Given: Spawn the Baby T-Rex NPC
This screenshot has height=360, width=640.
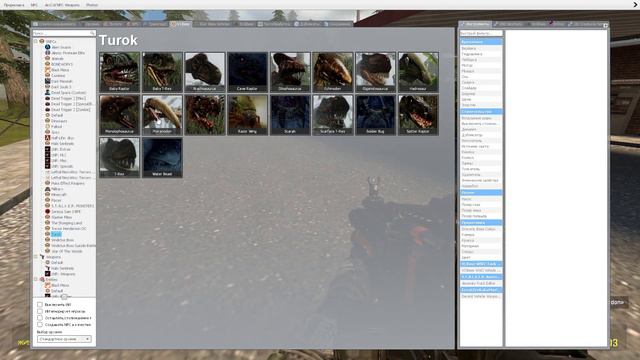Looking at the screenshot, I should pyautogui.click(x=162, y=72).
